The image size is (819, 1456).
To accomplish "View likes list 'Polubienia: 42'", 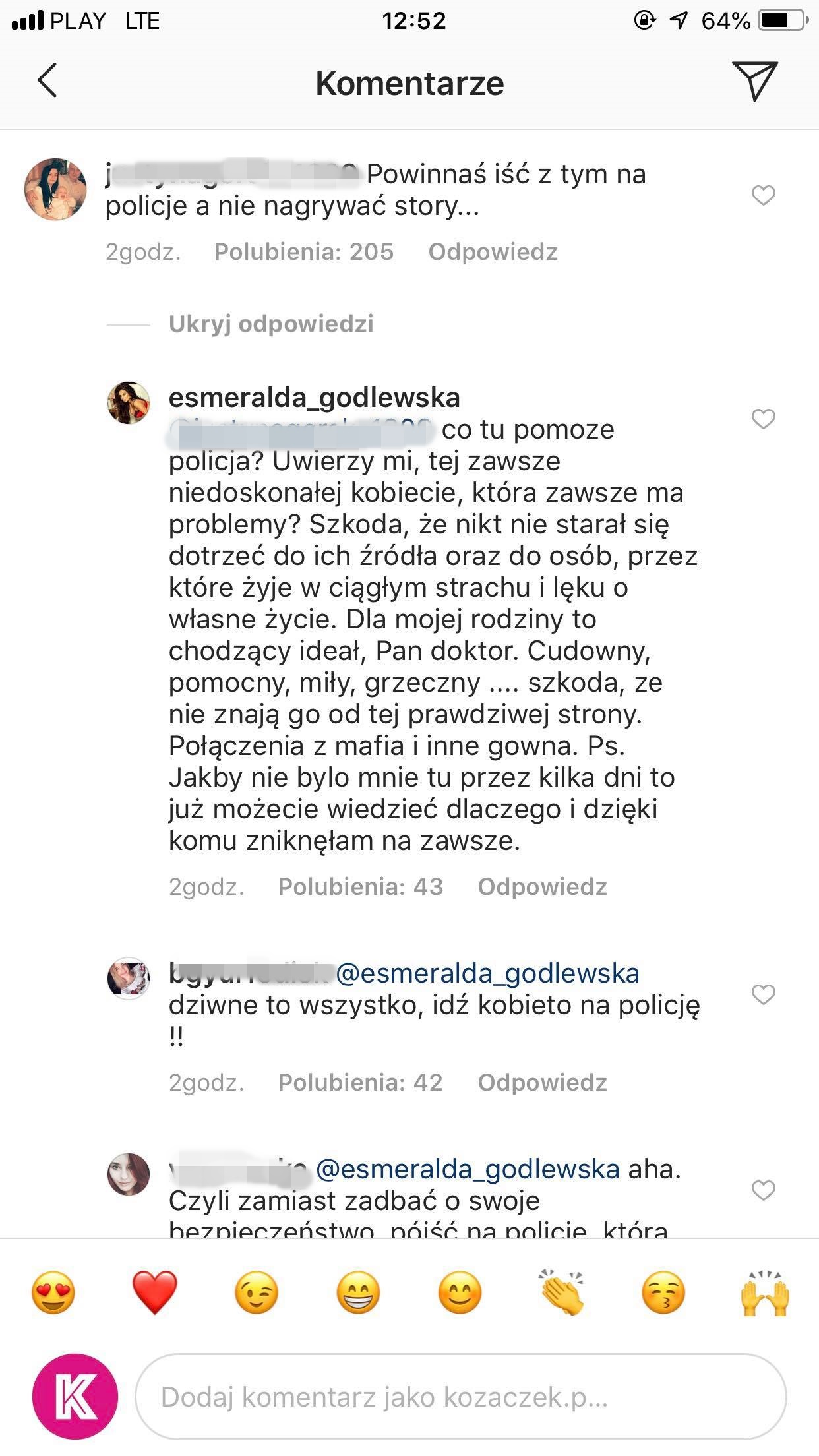I will tap(360, 1083).
